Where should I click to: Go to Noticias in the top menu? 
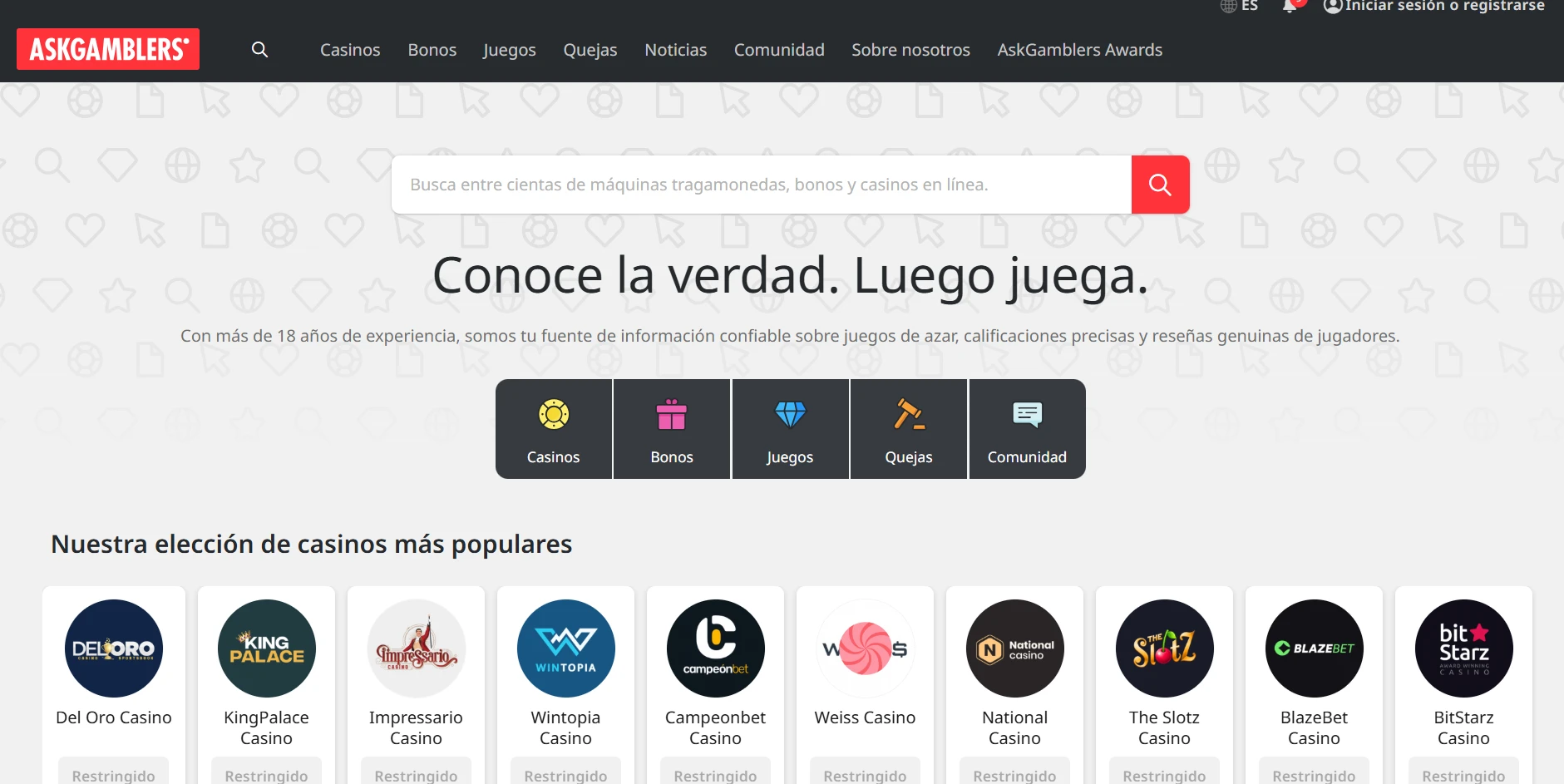tap(675, 50)
